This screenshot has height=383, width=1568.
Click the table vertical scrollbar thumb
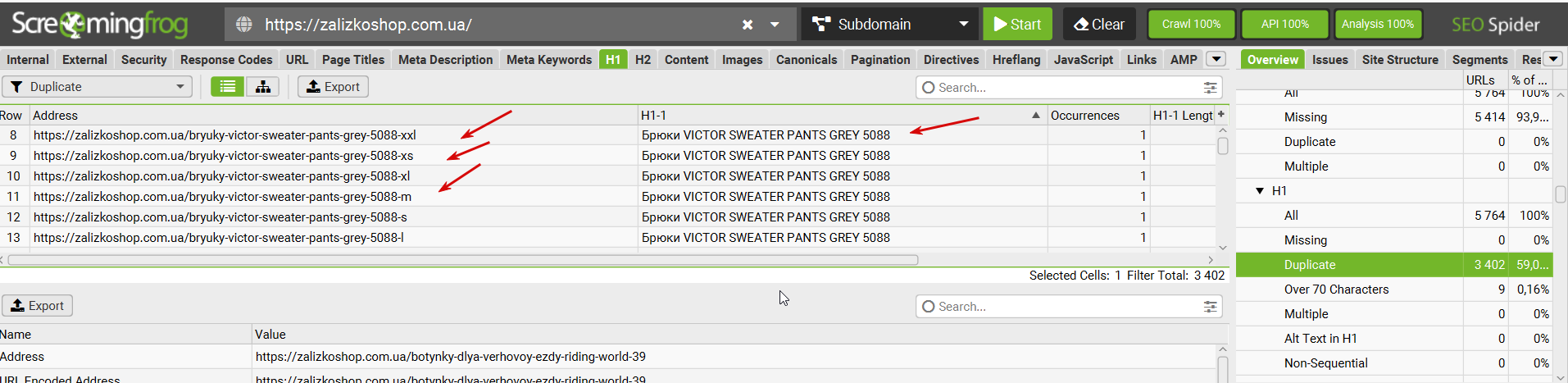1222,146
